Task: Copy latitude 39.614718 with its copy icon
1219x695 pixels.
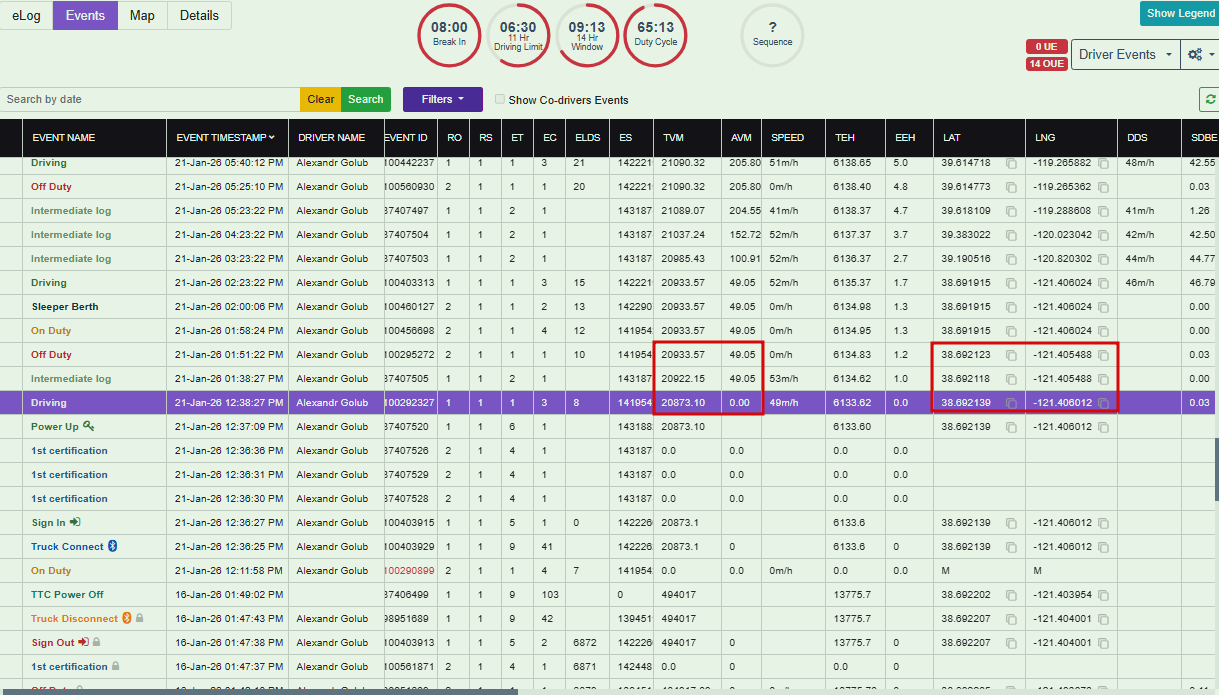Action: 1012,163
